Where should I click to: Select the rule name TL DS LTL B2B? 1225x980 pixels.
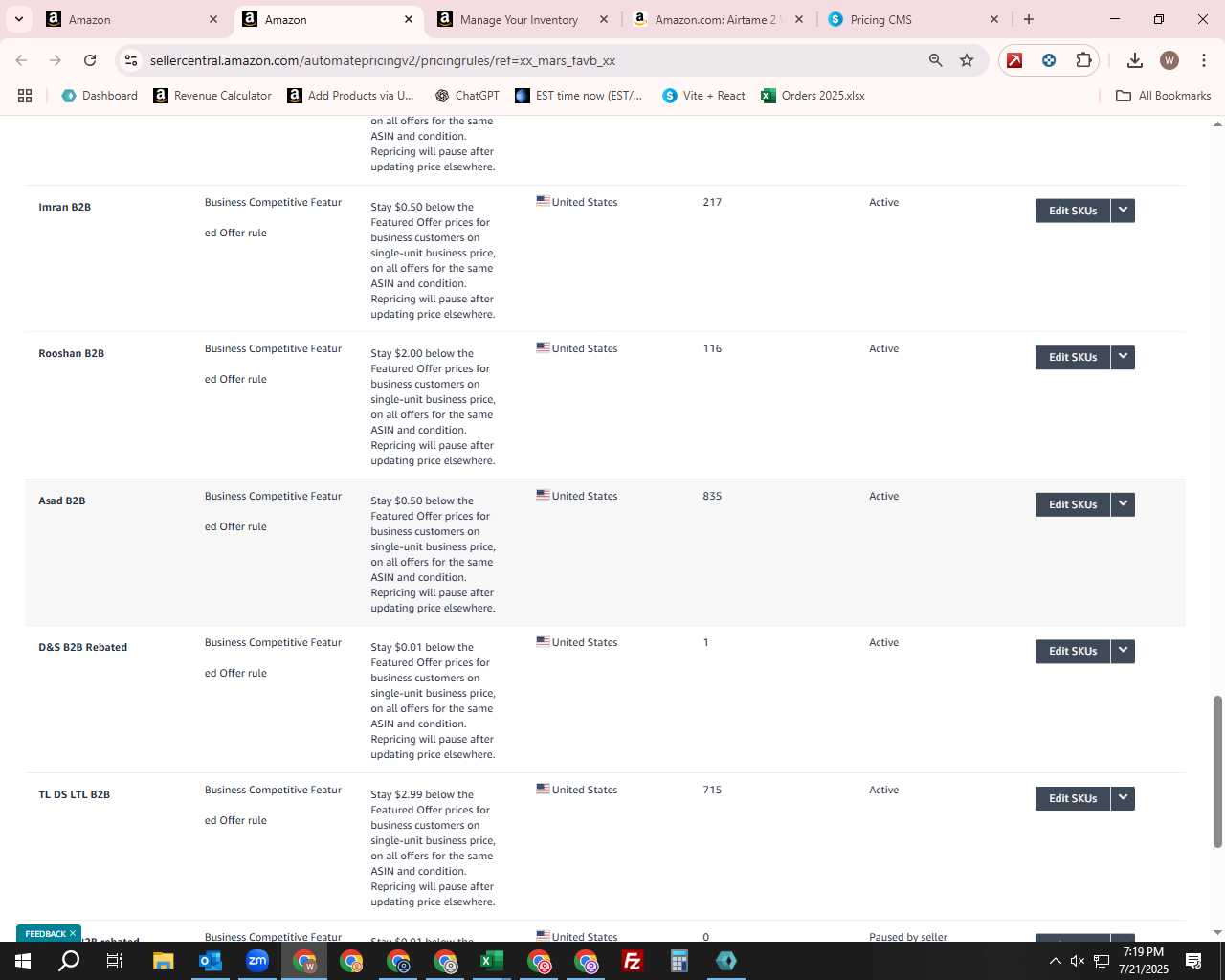[x=74, y=794]
